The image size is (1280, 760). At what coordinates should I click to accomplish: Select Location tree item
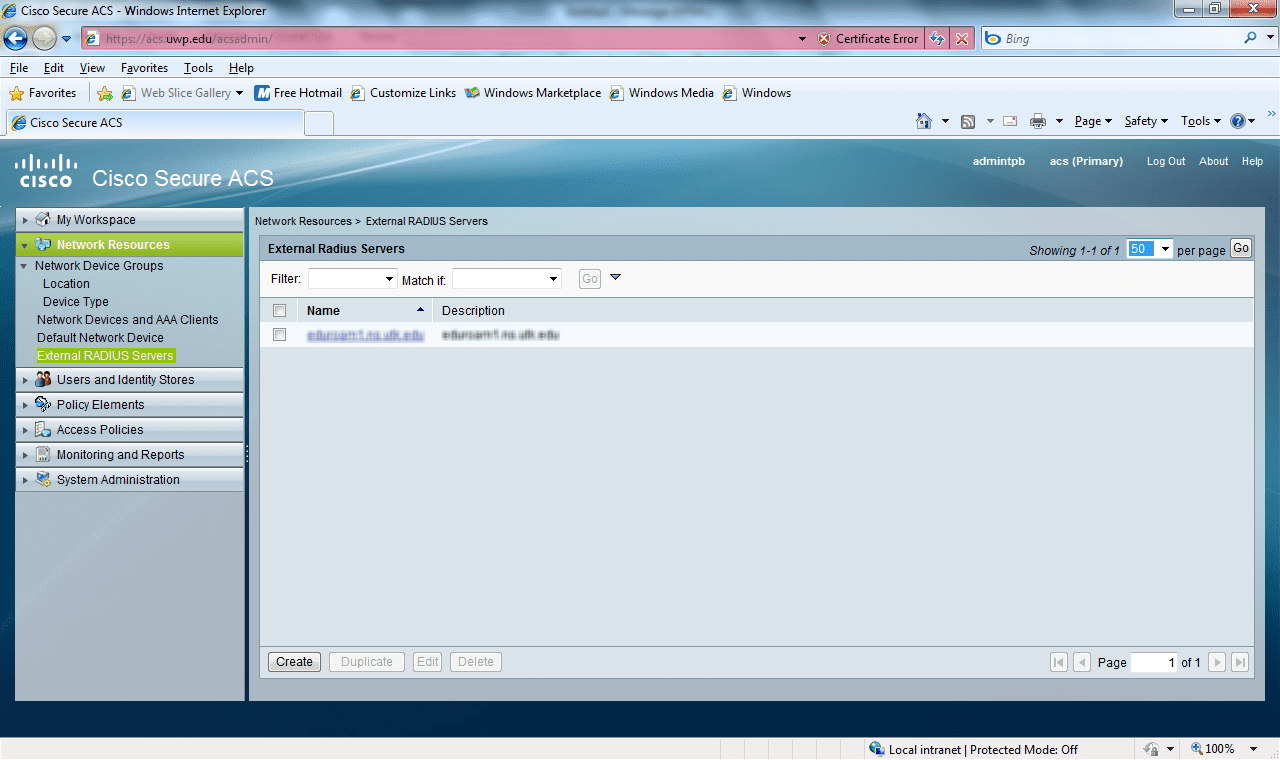coord(66,284)
